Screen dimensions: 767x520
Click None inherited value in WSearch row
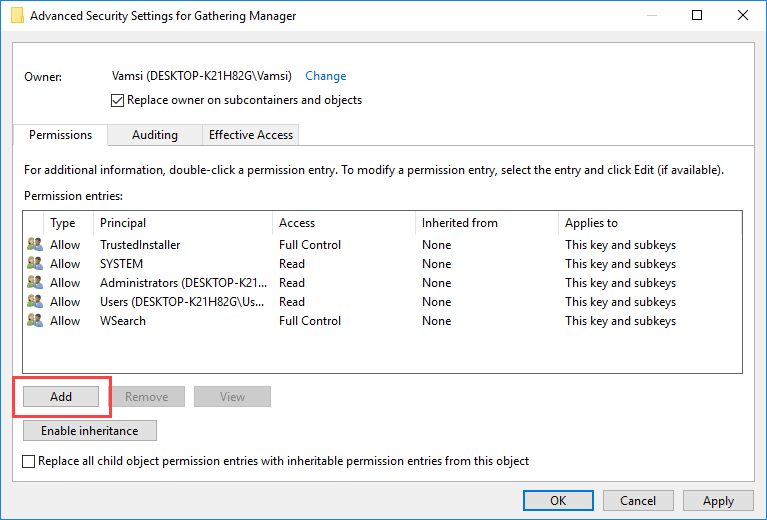click(x=436, y=321)
